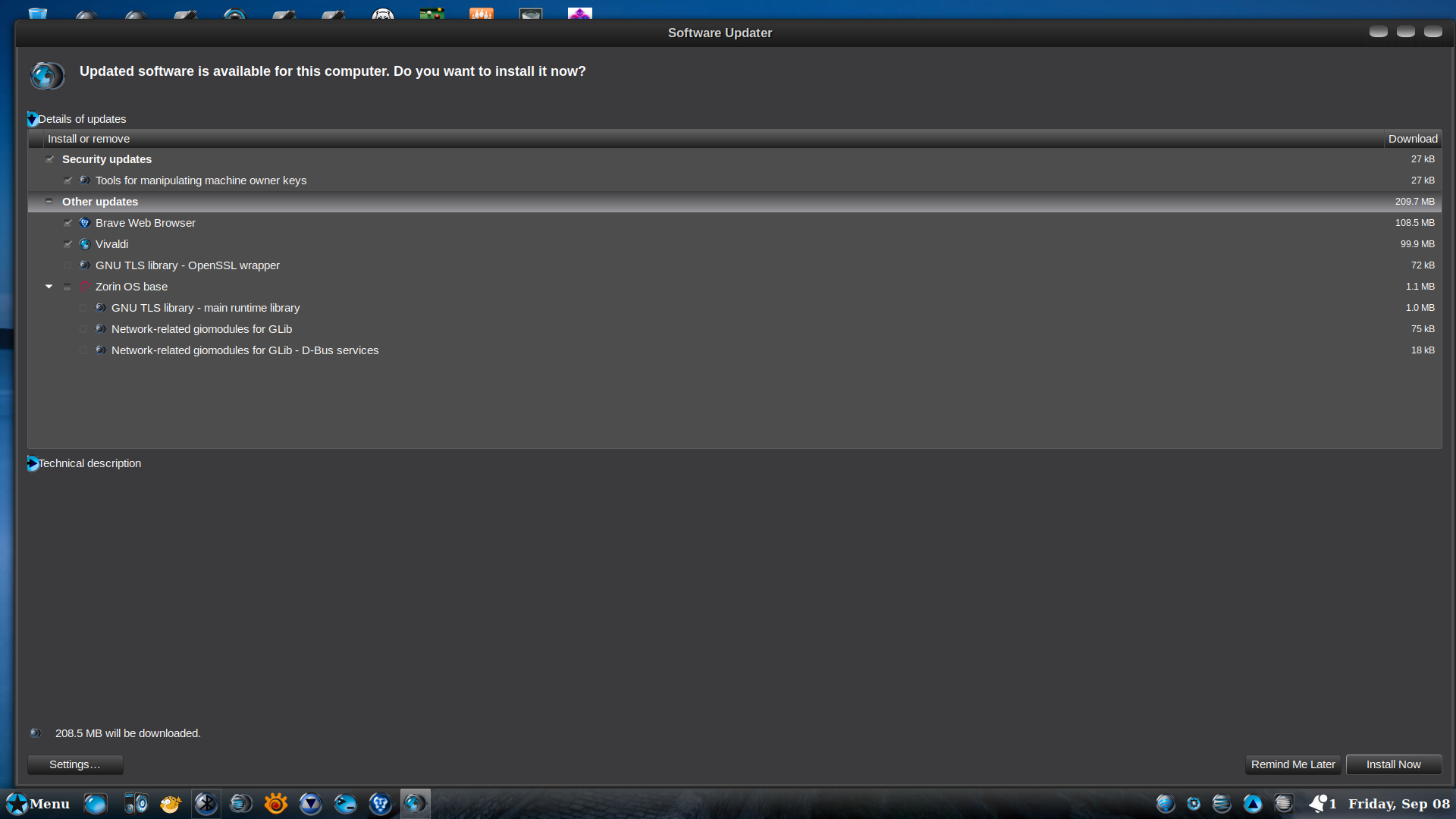Collapse the Details of updates section
Viewport: 1456px width, 819px height.
(33, 119)
